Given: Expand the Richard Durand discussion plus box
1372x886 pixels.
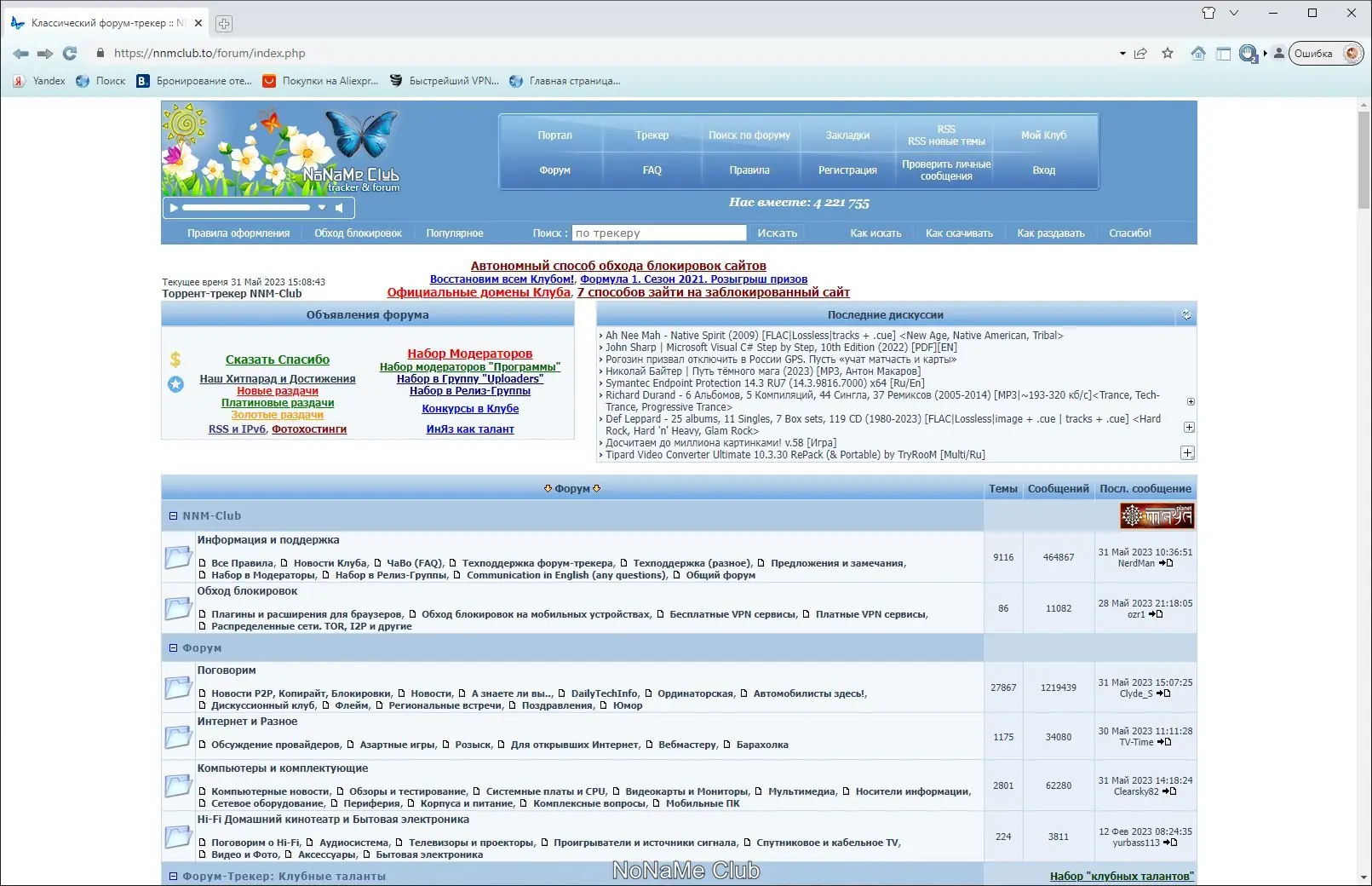Looking at the screenshot, I should [1191, 401].
